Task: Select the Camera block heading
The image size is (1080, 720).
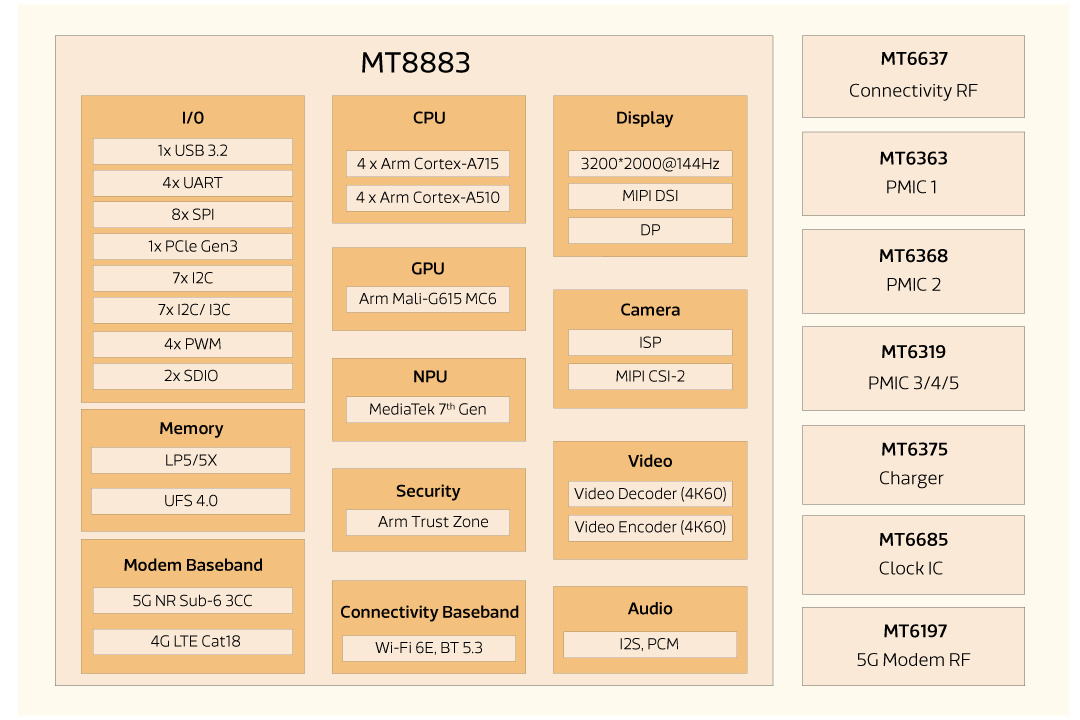Action: [x=650, y=310]
